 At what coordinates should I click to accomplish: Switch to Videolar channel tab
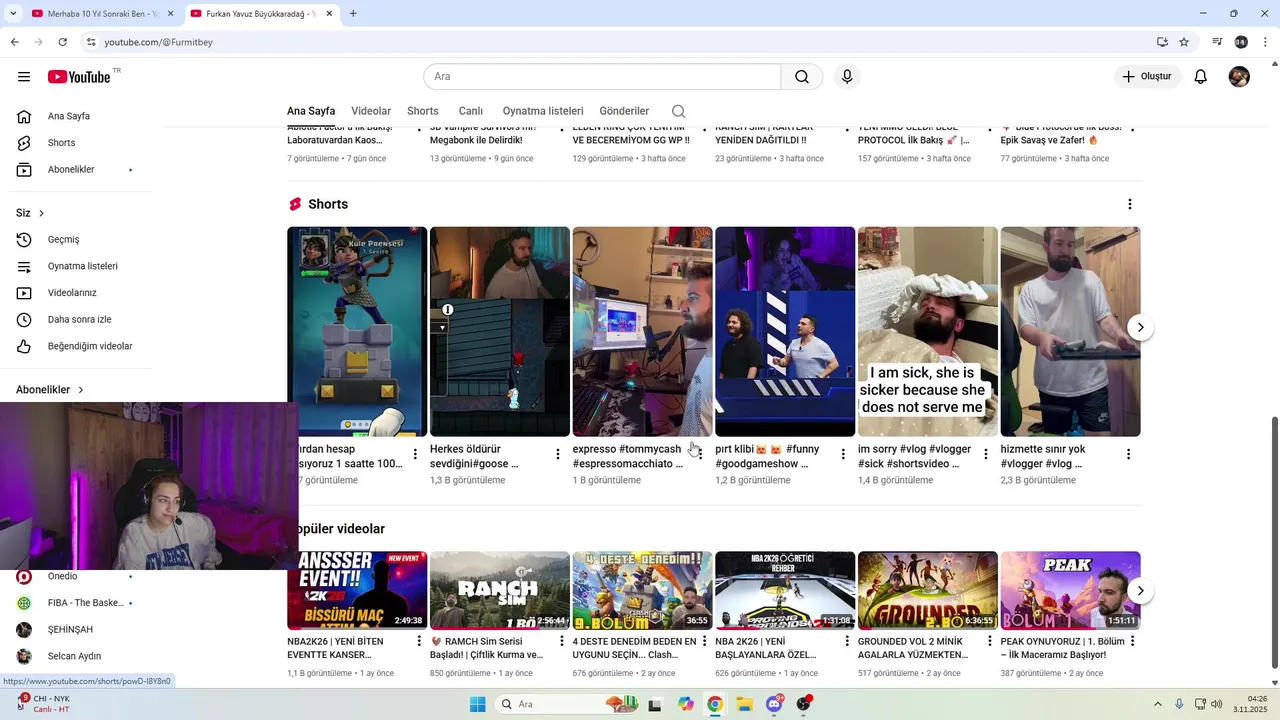[x=371, y=111]
